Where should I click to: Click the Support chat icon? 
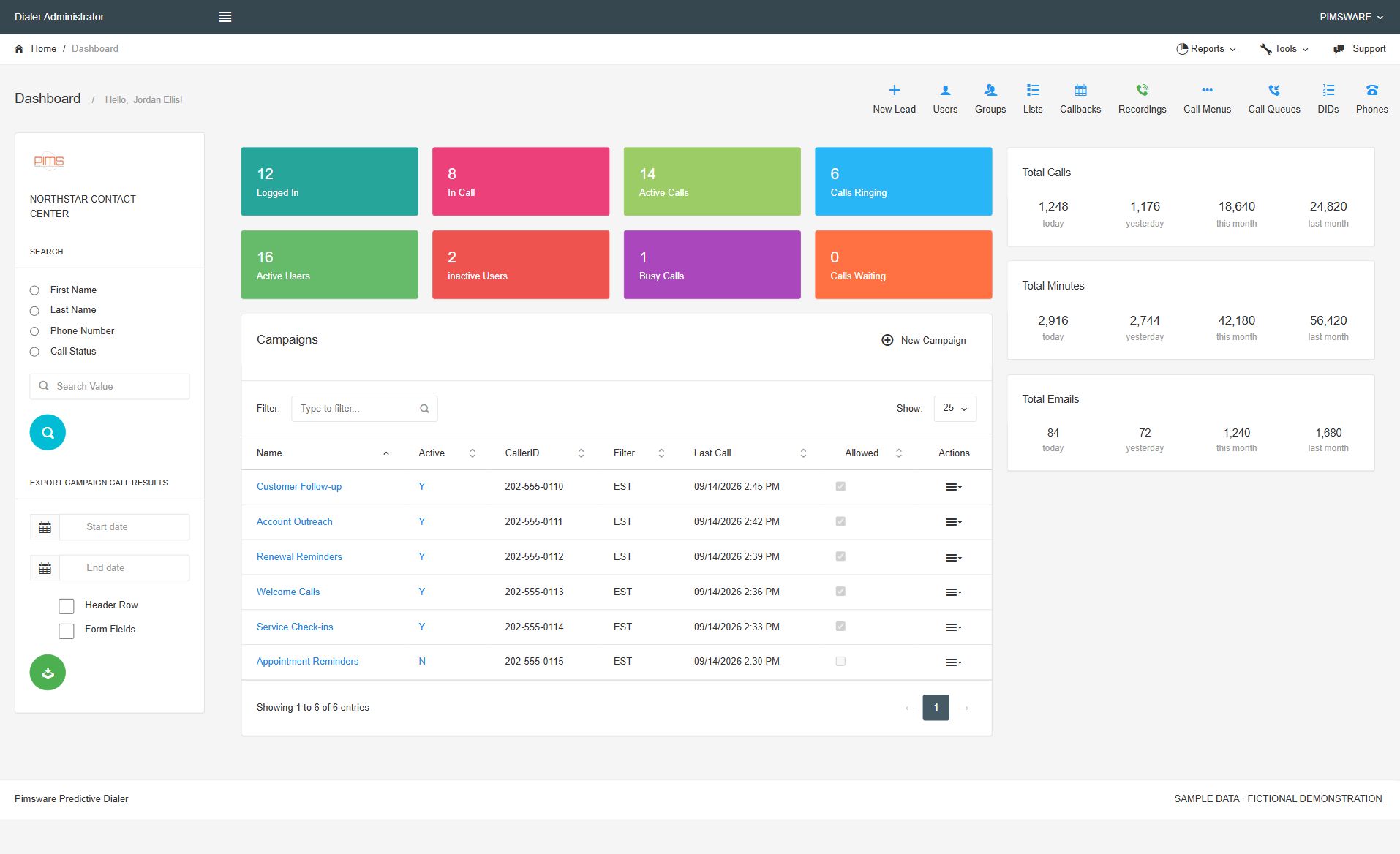[x=1339, y=49]
